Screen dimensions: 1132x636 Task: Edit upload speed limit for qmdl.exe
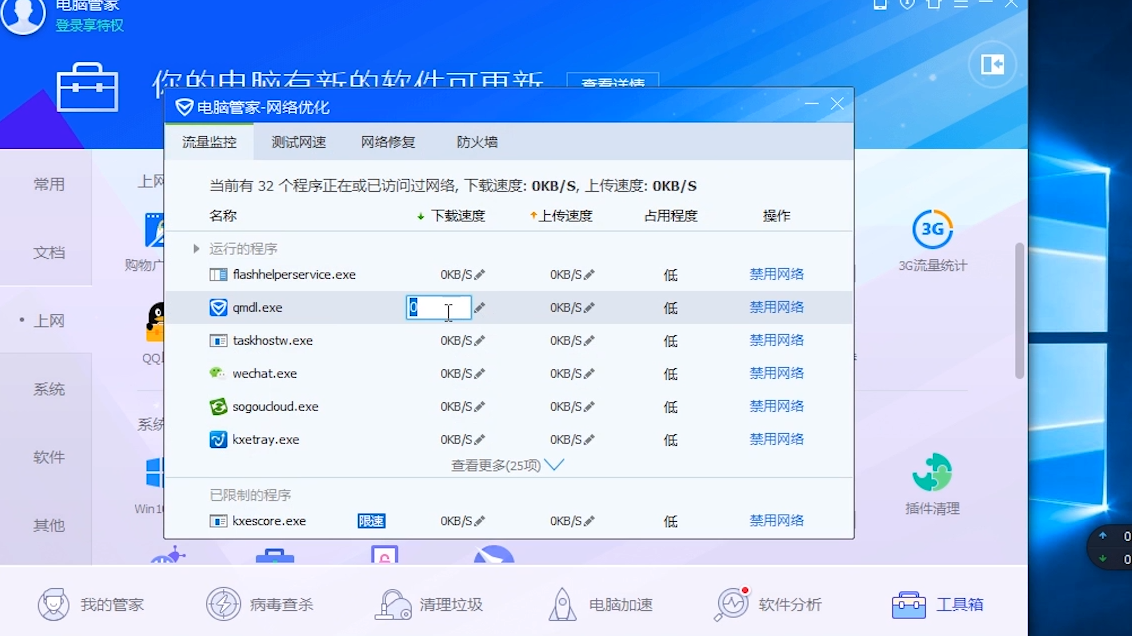(590, 308)
